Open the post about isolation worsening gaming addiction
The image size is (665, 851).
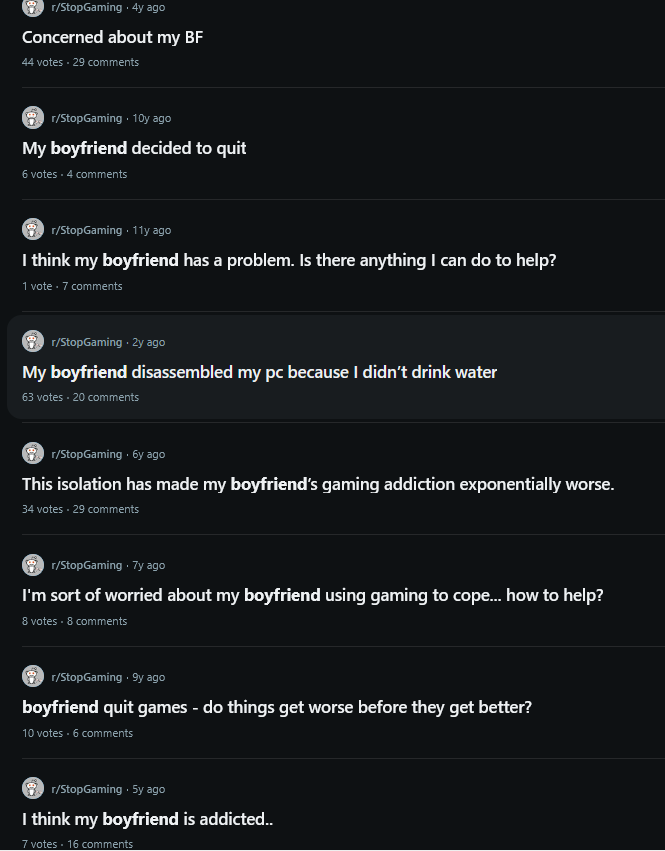point(318,484)
